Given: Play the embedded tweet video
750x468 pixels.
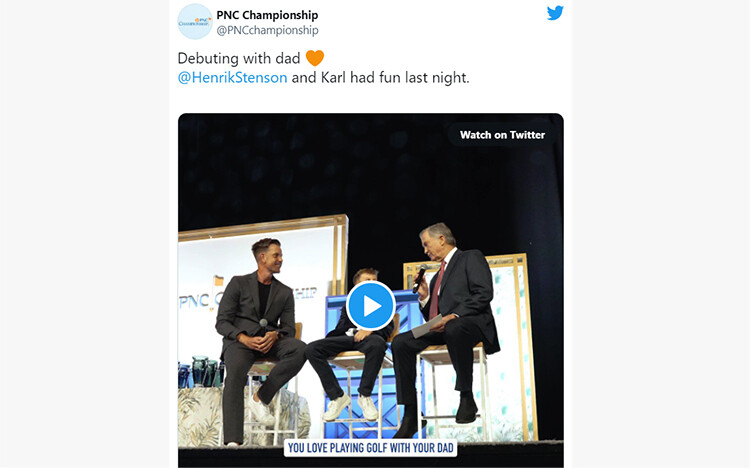Looking at the screenshot, I should coord(371,306).
